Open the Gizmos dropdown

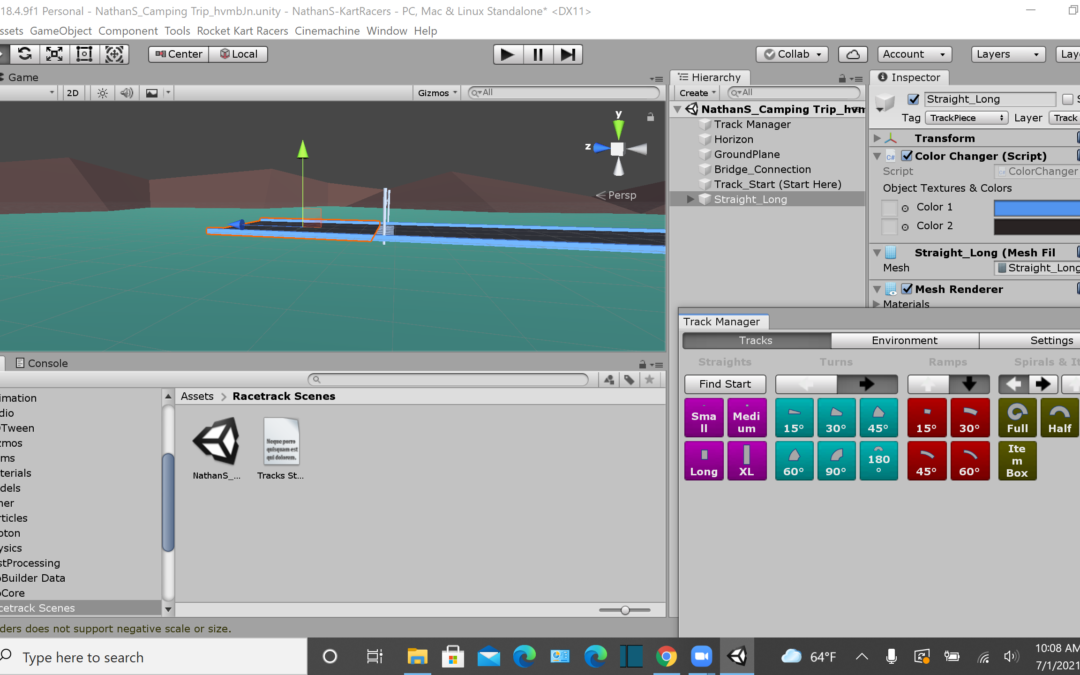coord(437,93)
